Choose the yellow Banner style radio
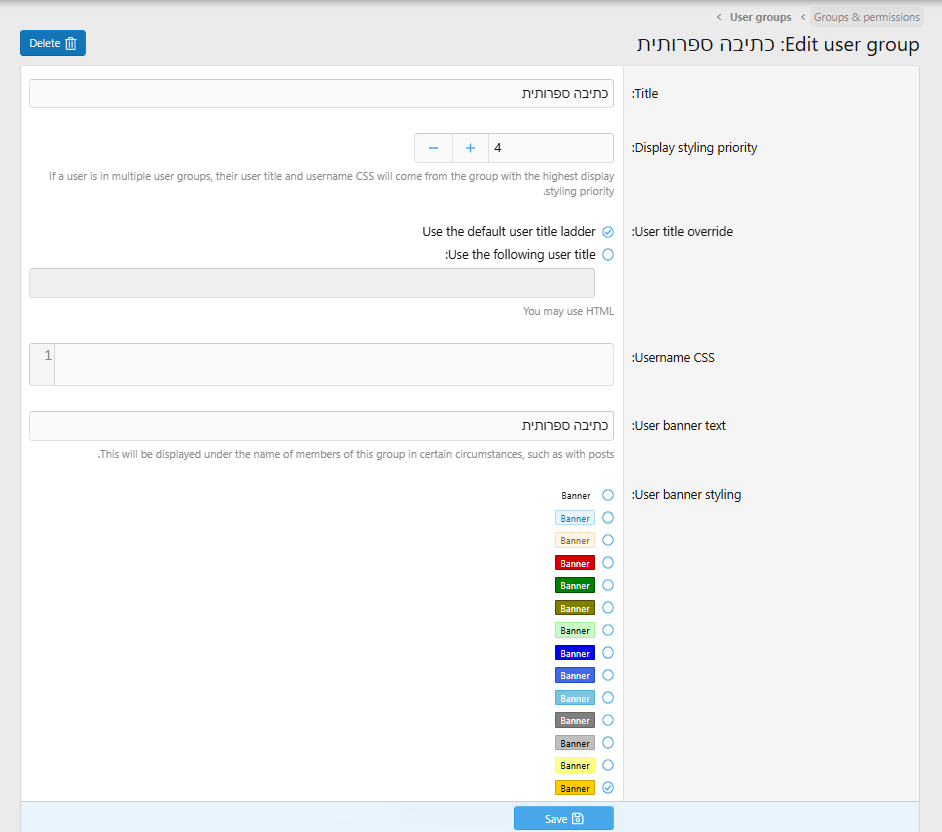This screenshot has width=942, height=832. coord(608,765)
